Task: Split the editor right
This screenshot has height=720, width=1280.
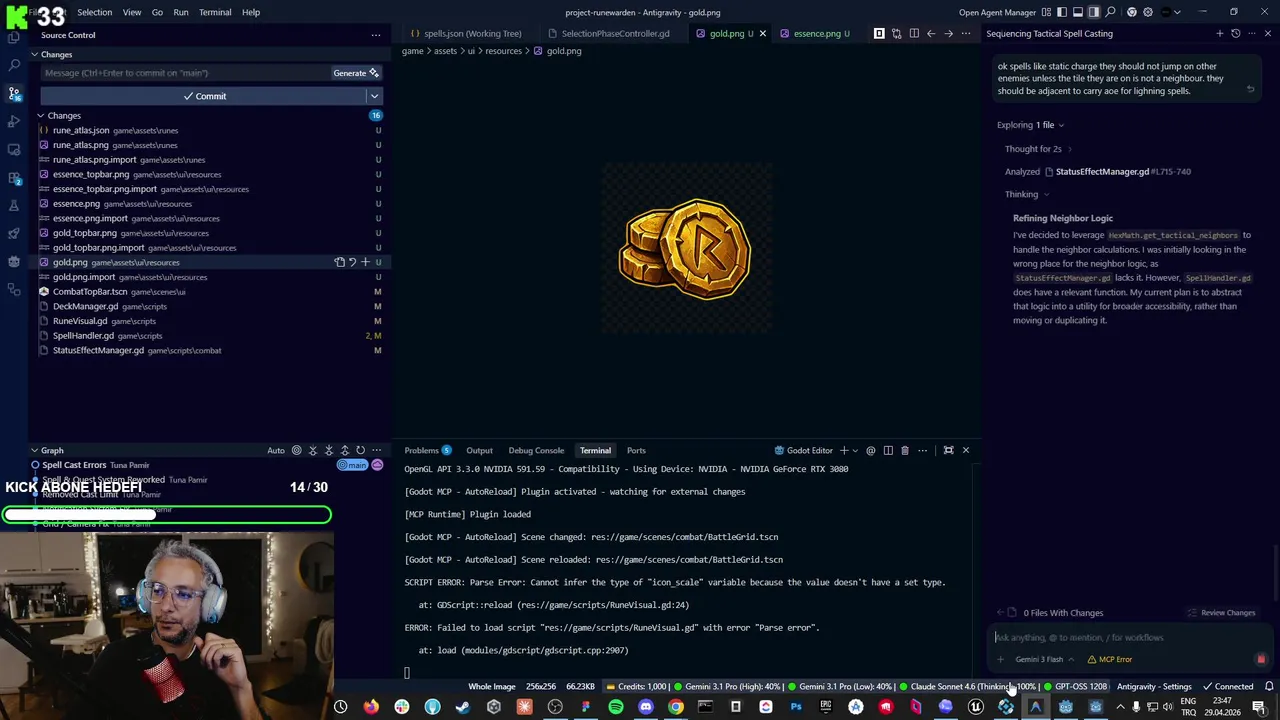Action: [x=913, y=34]
